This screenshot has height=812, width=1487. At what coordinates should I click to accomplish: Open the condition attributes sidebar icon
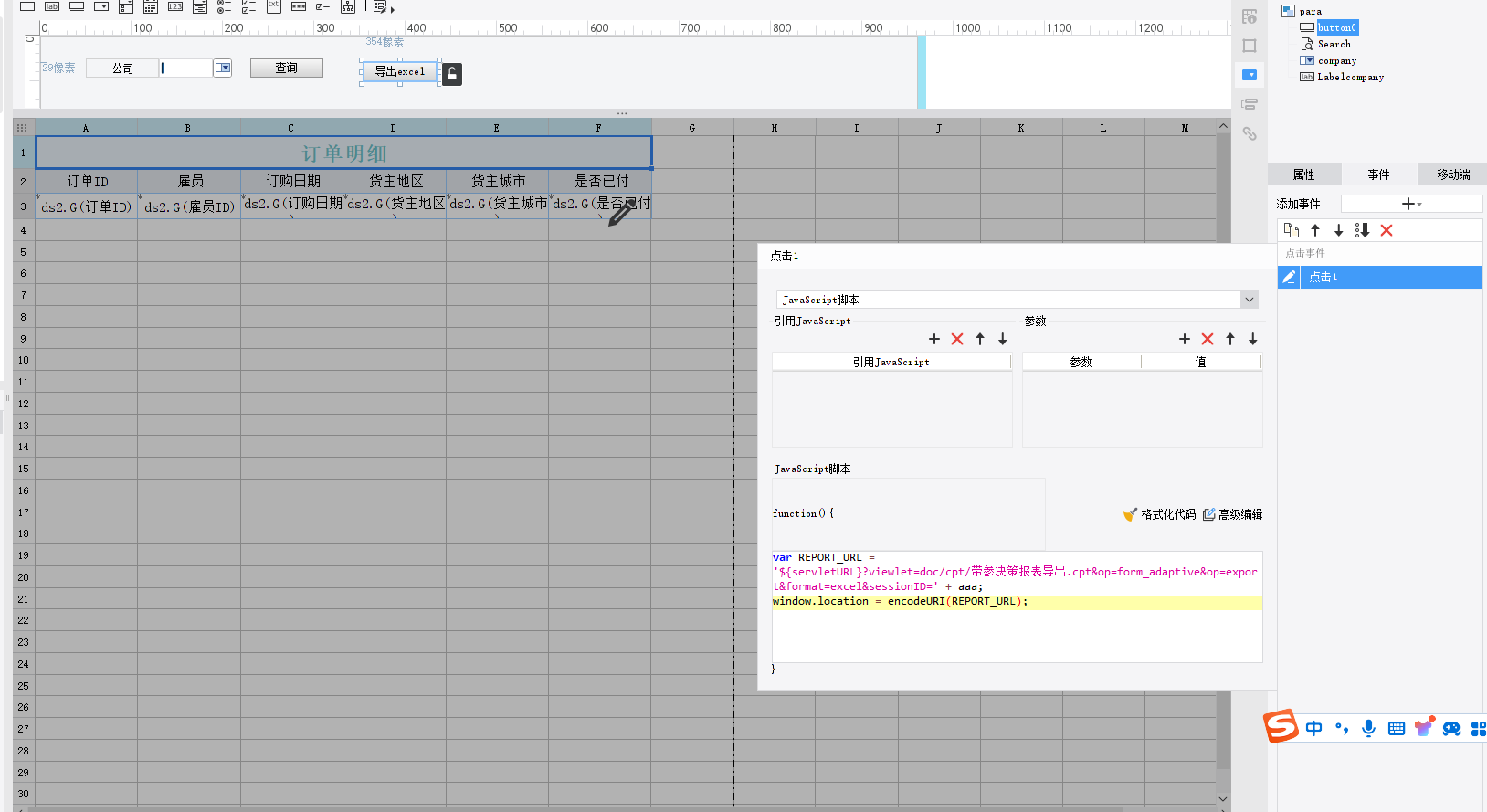(x=1250, y=104)
